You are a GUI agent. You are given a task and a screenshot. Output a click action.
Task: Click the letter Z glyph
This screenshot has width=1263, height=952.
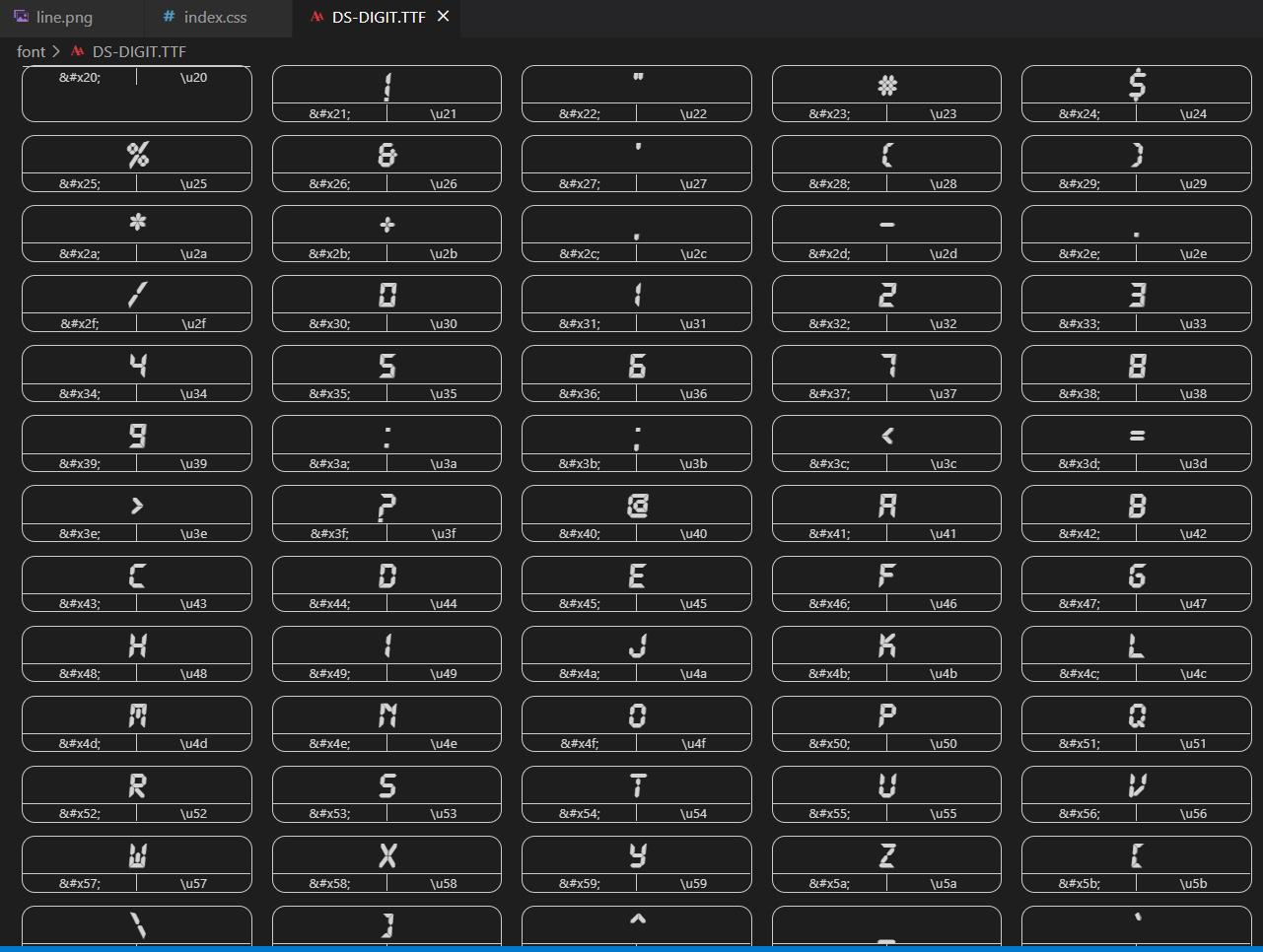click(886, 855)
